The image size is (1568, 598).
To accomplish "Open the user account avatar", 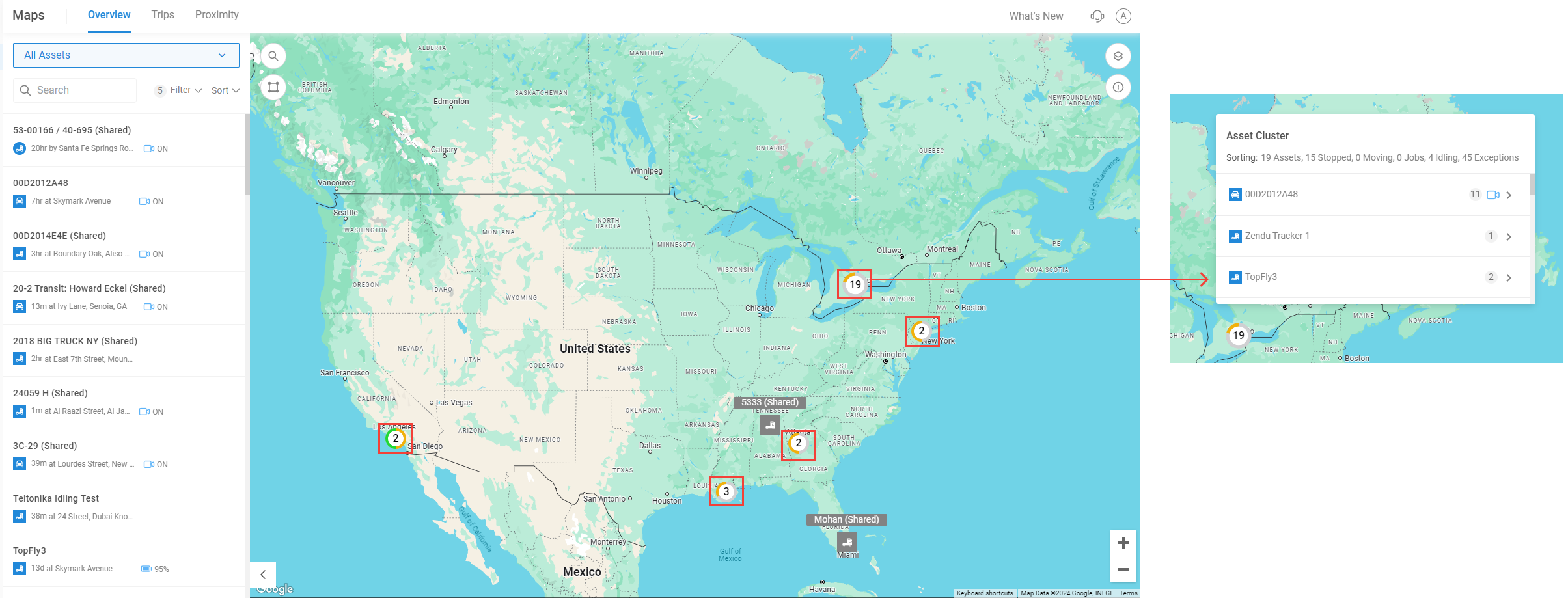I will tap(1123, 16).
